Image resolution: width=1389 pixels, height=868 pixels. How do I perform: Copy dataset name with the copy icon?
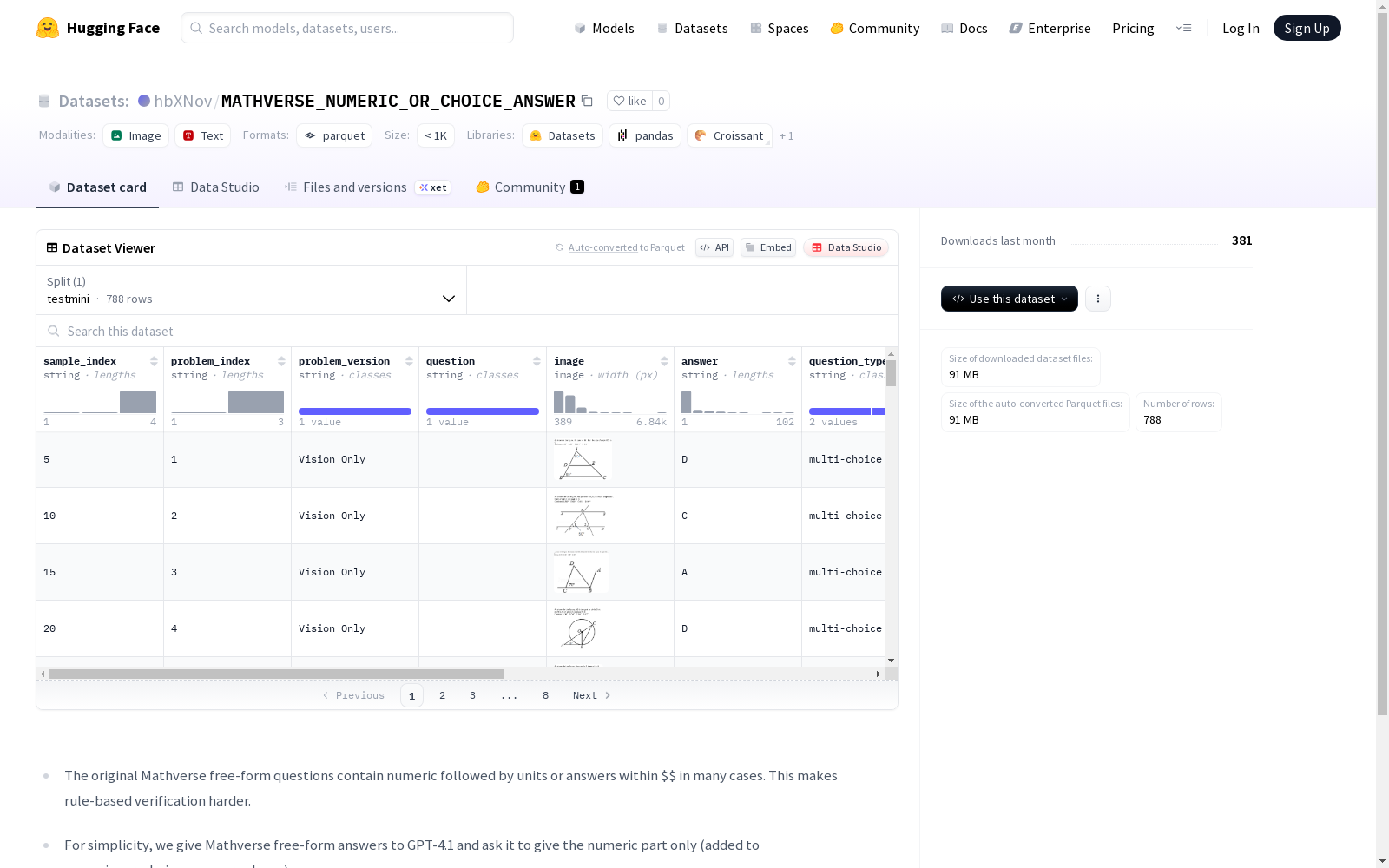coord(587,101)
